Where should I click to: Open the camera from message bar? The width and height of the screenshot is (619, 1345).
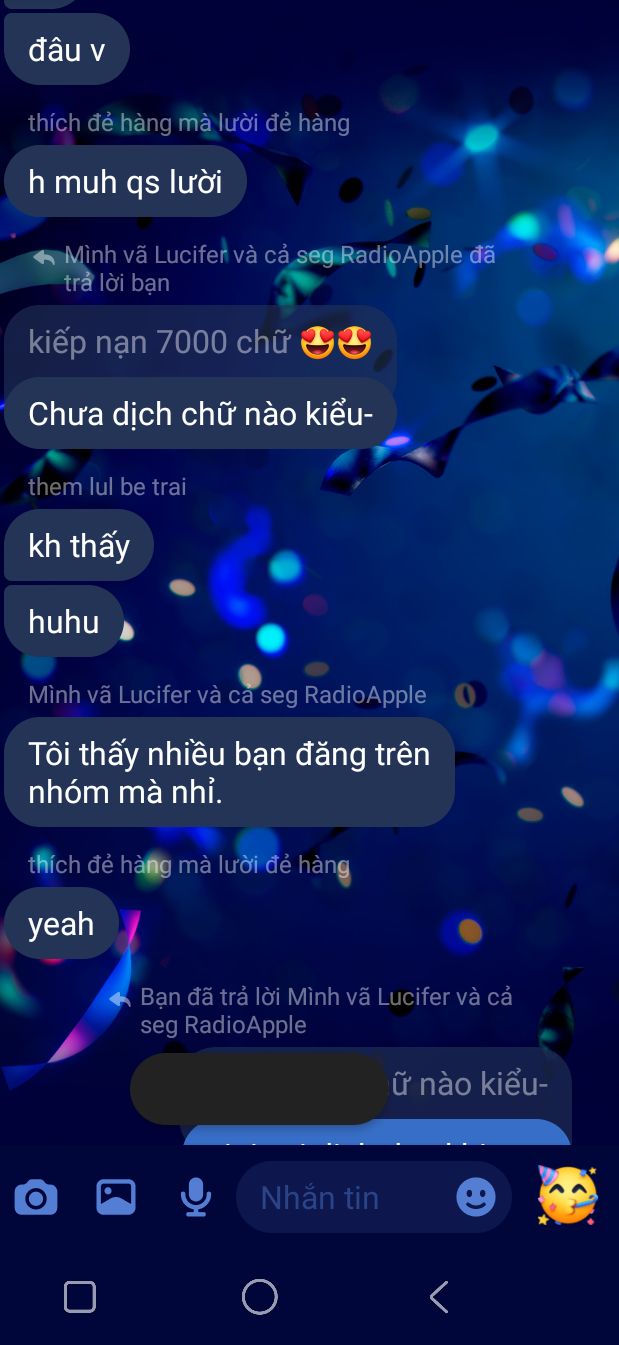point(36,1197)
